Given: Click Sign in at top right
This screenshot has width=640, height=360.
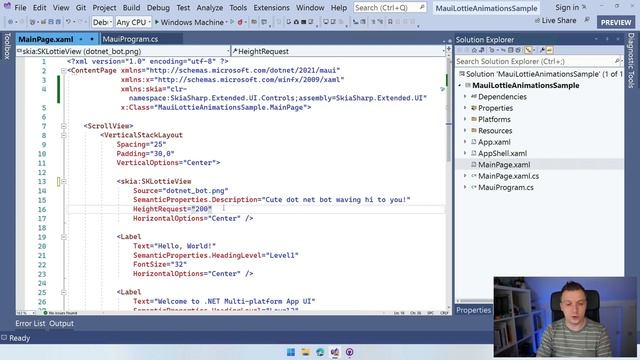Looking at the screenshot, I should pos(567,7).
